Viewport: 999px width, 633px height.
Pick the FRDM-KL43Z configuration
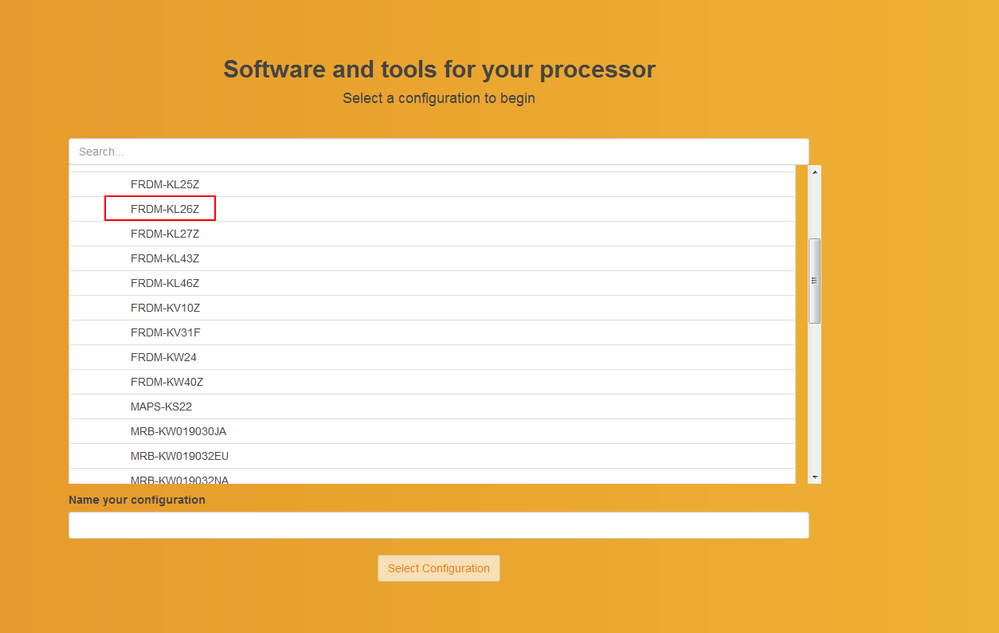(432, 259)
